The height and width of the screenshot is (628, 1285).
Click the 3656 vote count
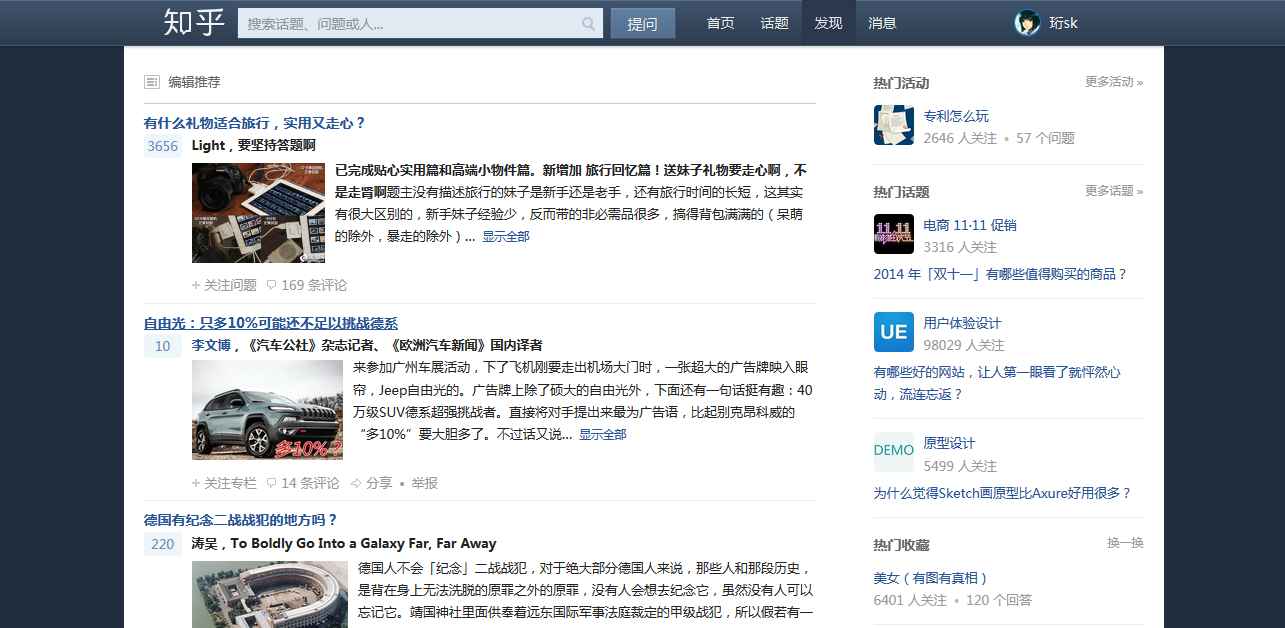click(x=163, y=146)
